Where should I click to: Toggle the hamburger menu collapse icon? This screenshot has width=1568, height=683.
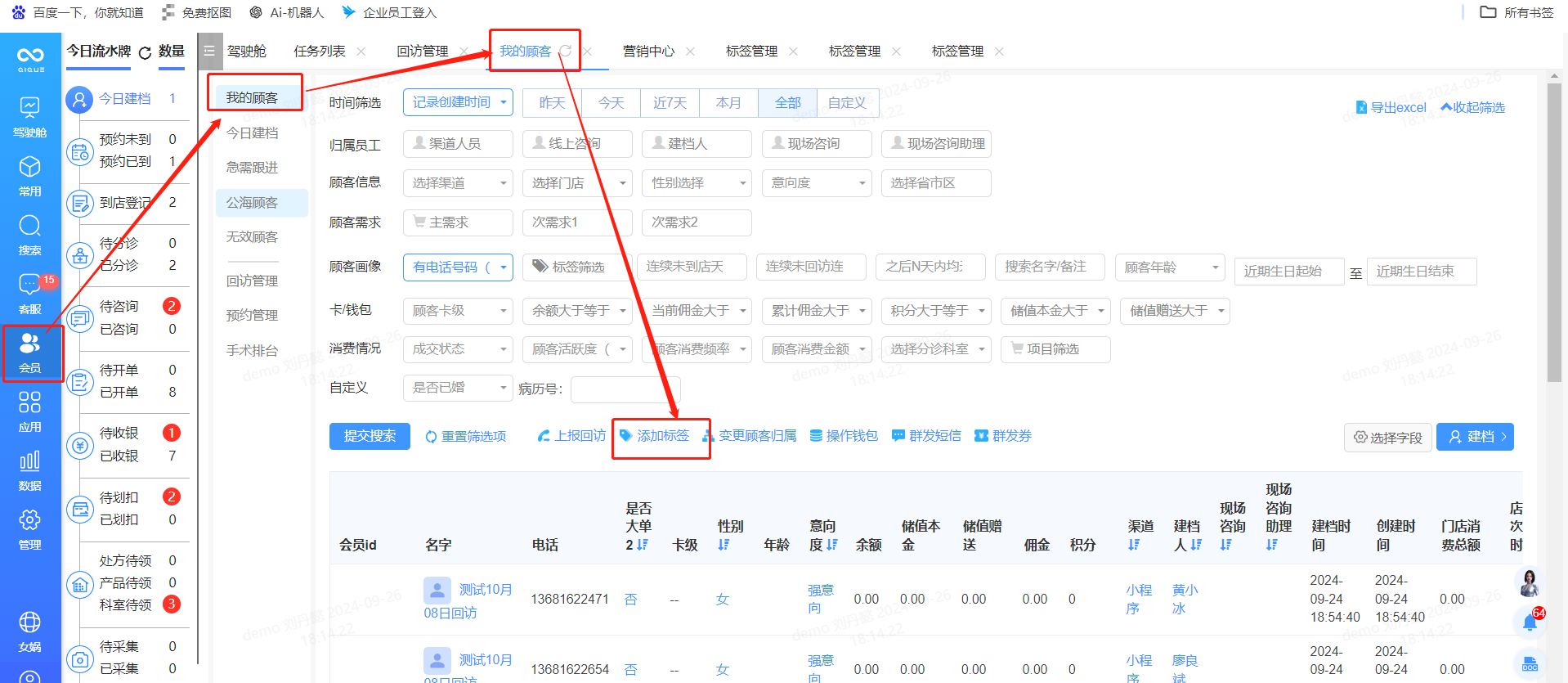(209, 51)
